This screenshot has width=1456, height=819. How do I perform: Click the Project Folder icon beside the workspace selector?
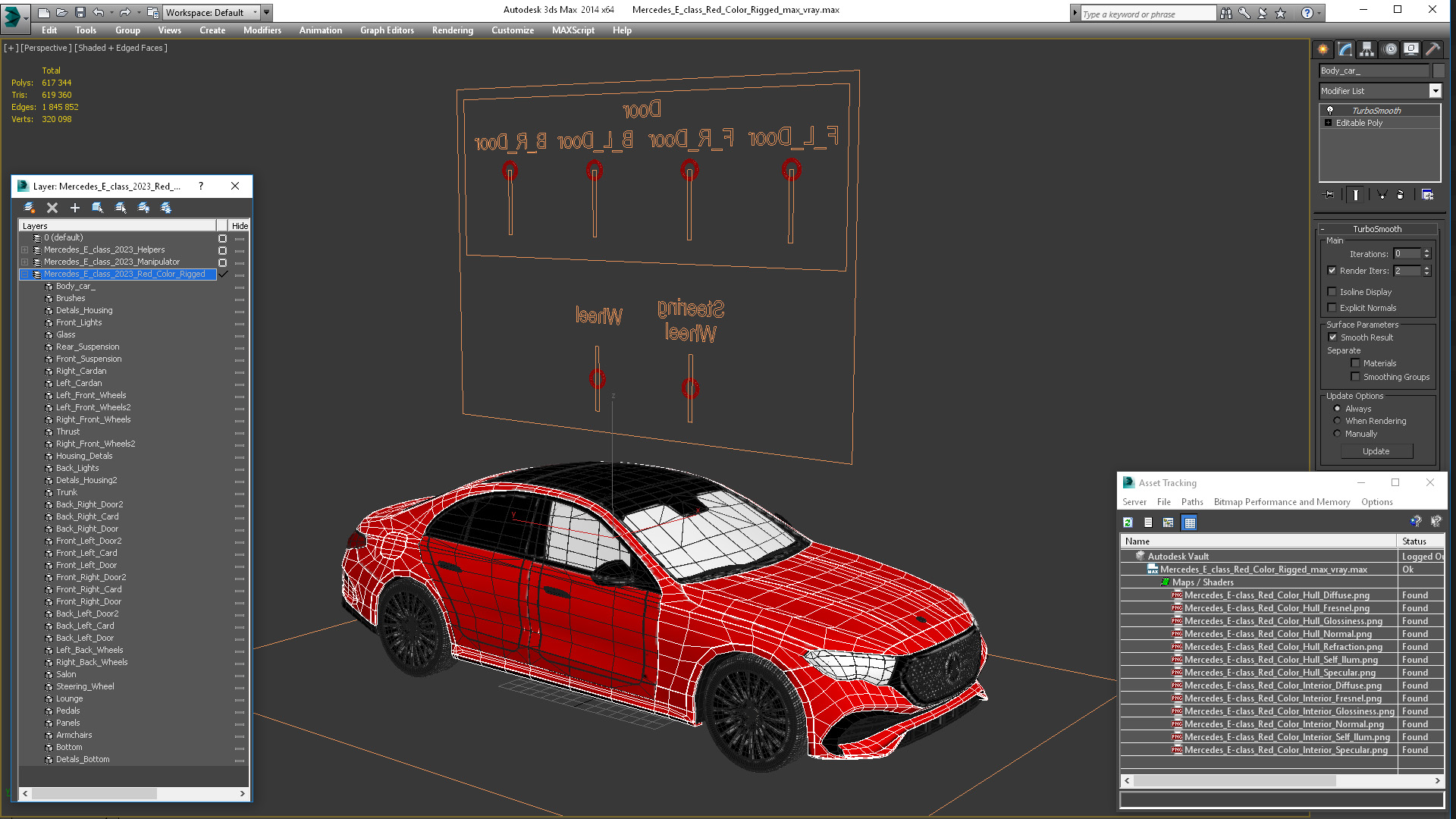point(152,12)
